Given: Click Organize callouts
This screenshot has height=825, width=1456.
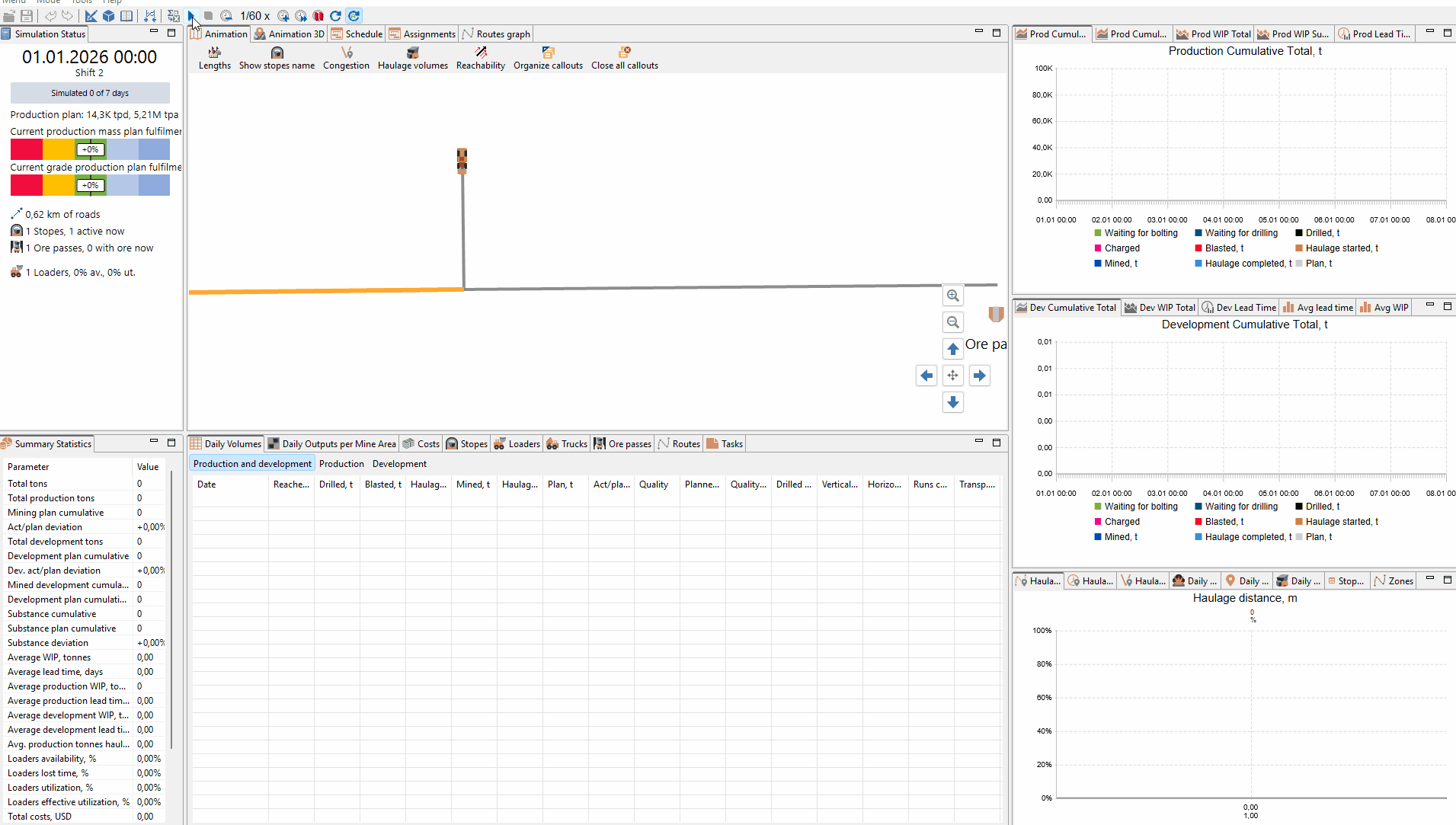Looking at the screenshot, I should pos(548,58).
